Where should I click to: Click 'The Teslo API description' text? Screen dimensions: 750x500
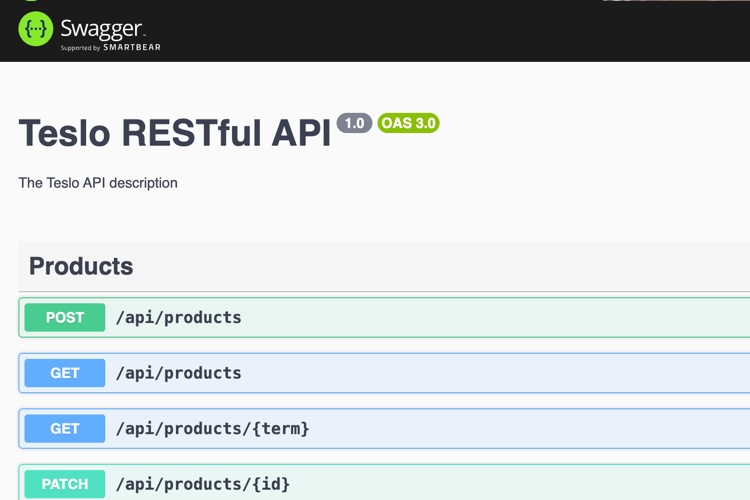(98, 183)
